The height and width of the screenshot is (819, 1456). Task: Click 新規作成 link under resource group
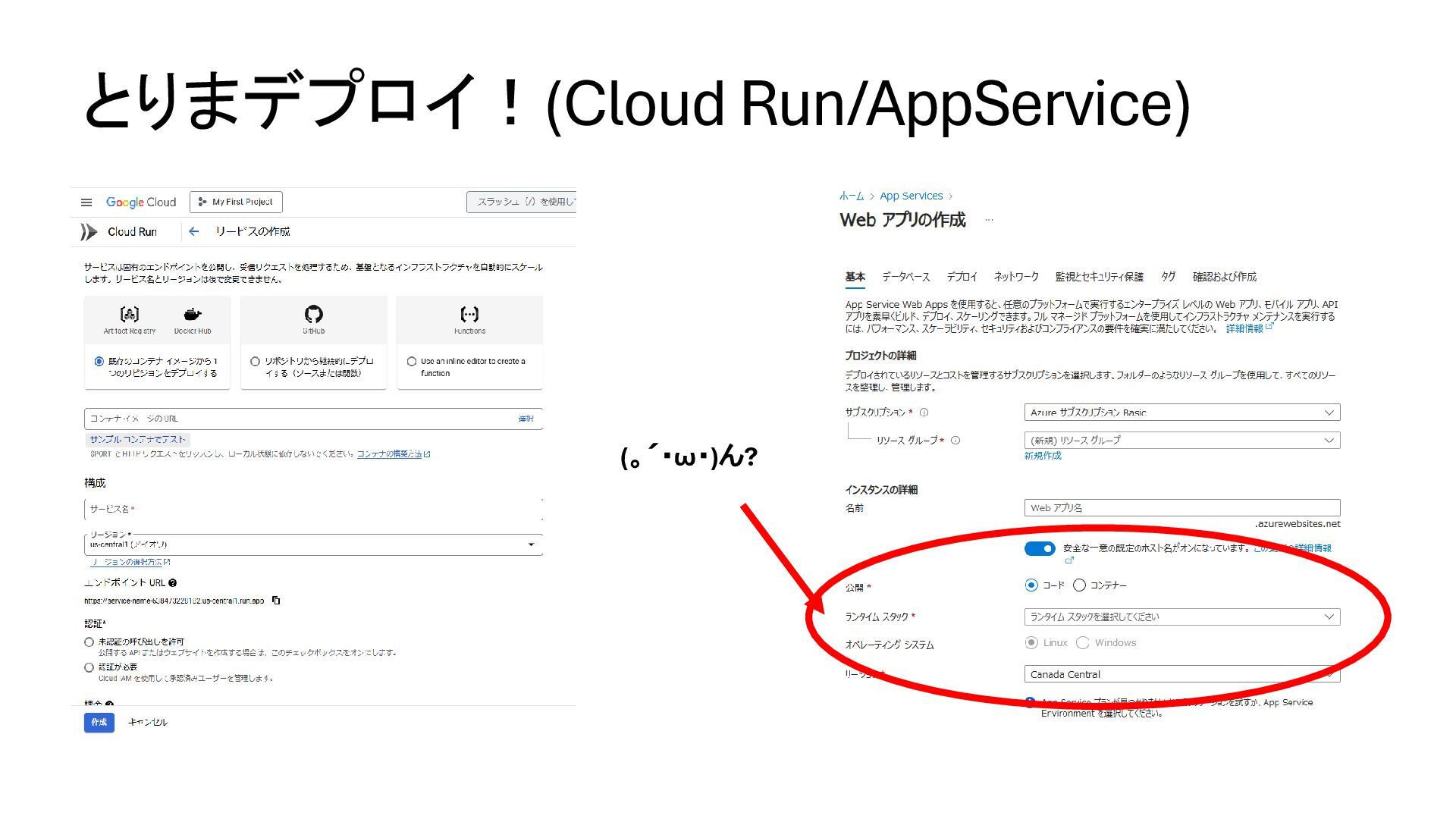pyautogui.click(x=1043, y=456)
